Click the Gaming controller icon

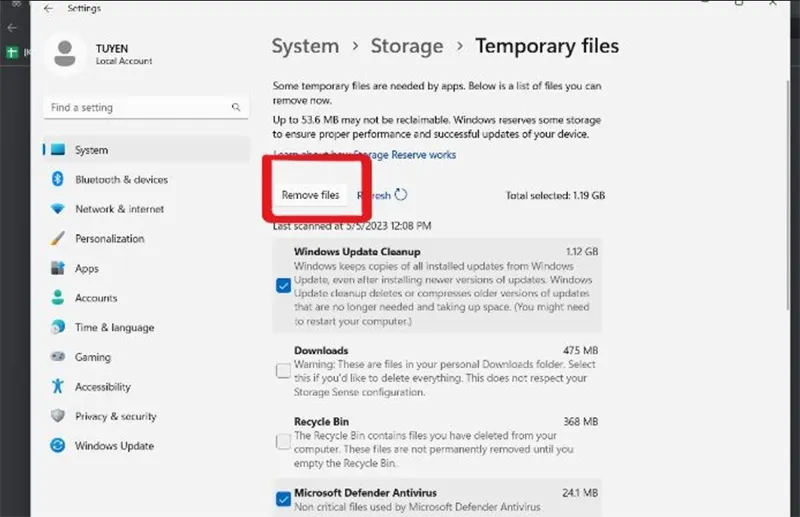(58, 356)
